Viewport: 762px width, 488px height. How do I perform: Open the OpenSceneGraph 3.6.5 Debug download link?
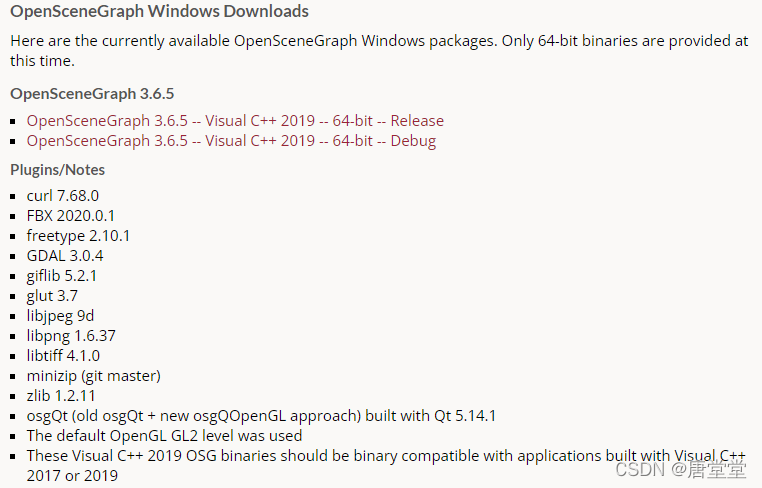pyautogui.click(x=231, y=141)
